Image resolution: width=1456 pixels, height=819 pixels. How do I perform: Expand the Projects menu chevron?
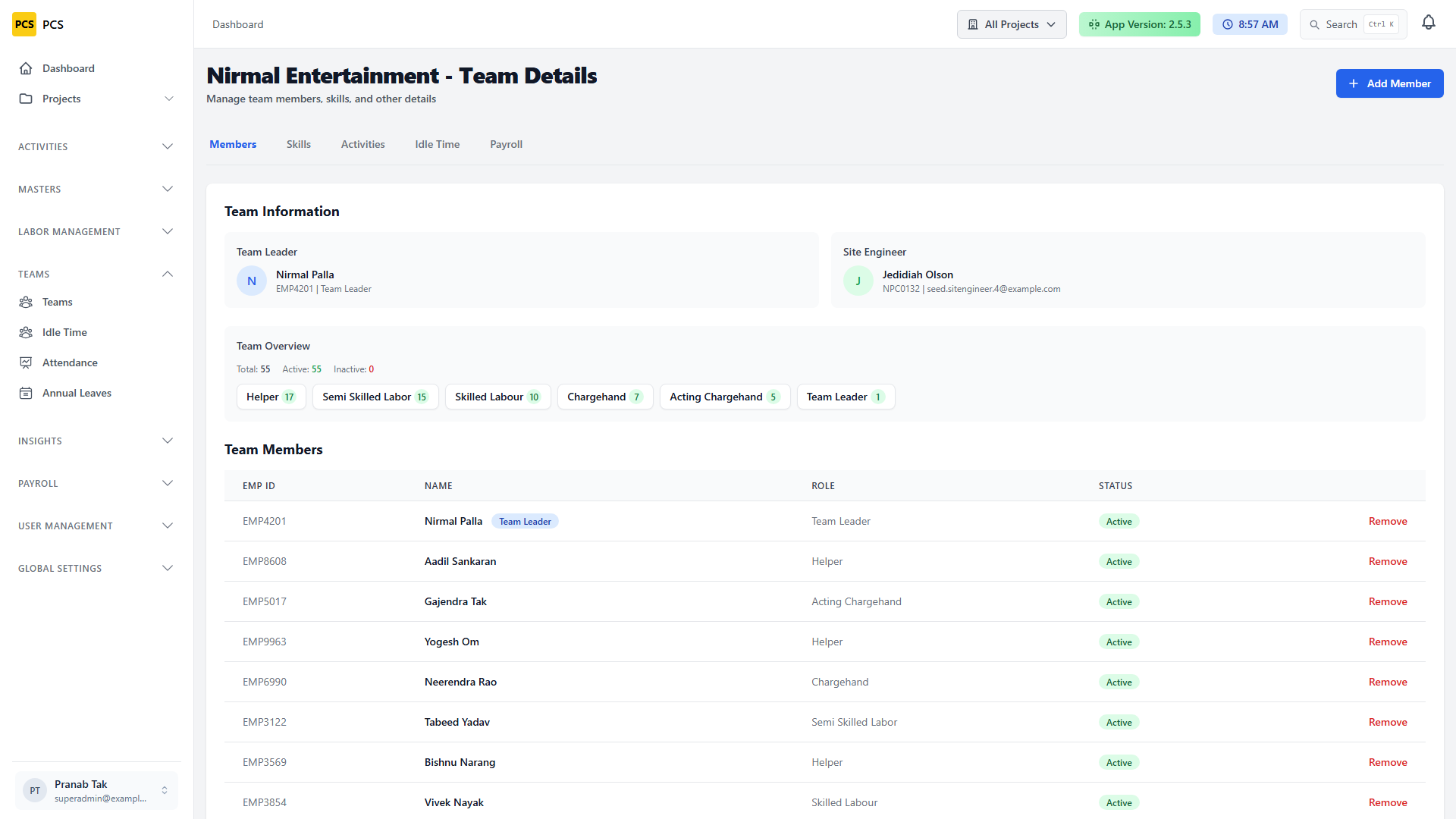coord(169,99)
